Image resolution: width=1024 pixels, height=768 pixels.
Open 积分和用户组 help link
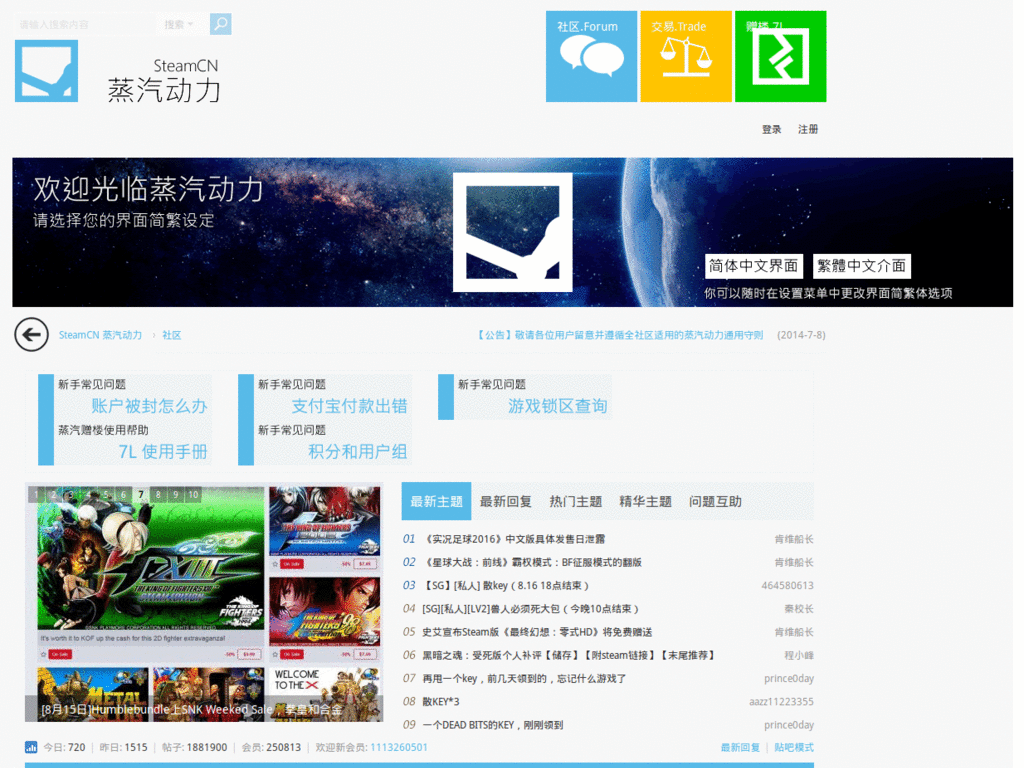tap(358, 452)
